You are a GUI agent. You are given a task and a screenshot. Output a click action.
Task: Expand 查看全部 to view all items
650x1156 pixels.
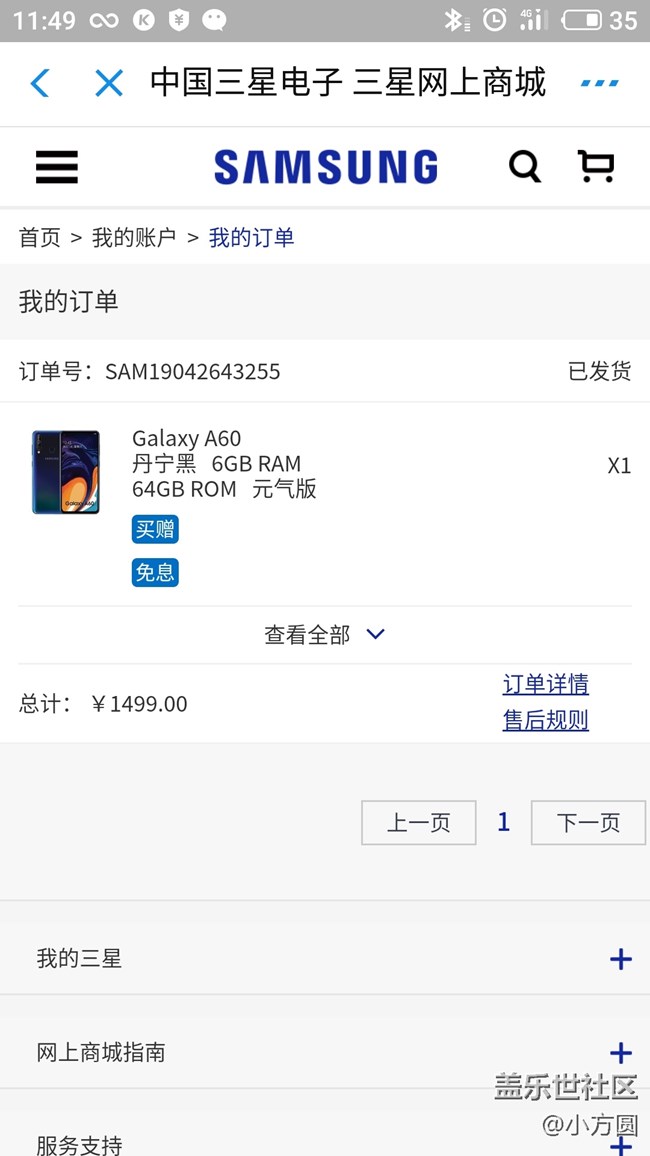tap(326, 634)
